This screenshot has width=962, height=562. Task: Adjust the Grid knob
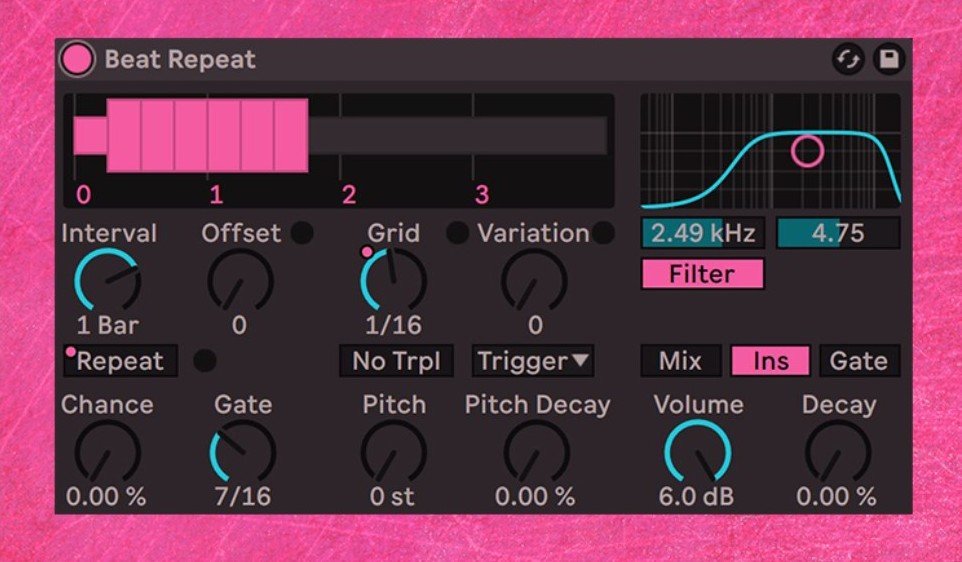pyautogui.click(x=393, y=280)
